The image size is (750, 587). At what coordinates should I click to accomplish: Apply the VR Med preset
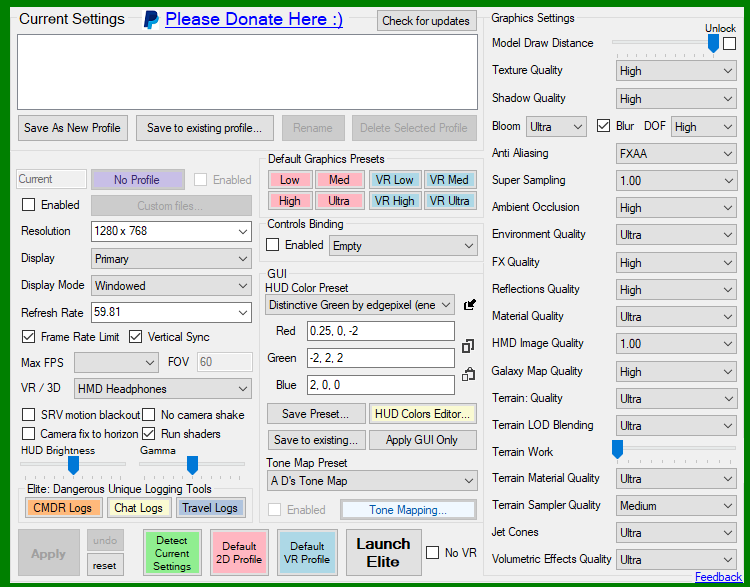click(x=450, y=180)
